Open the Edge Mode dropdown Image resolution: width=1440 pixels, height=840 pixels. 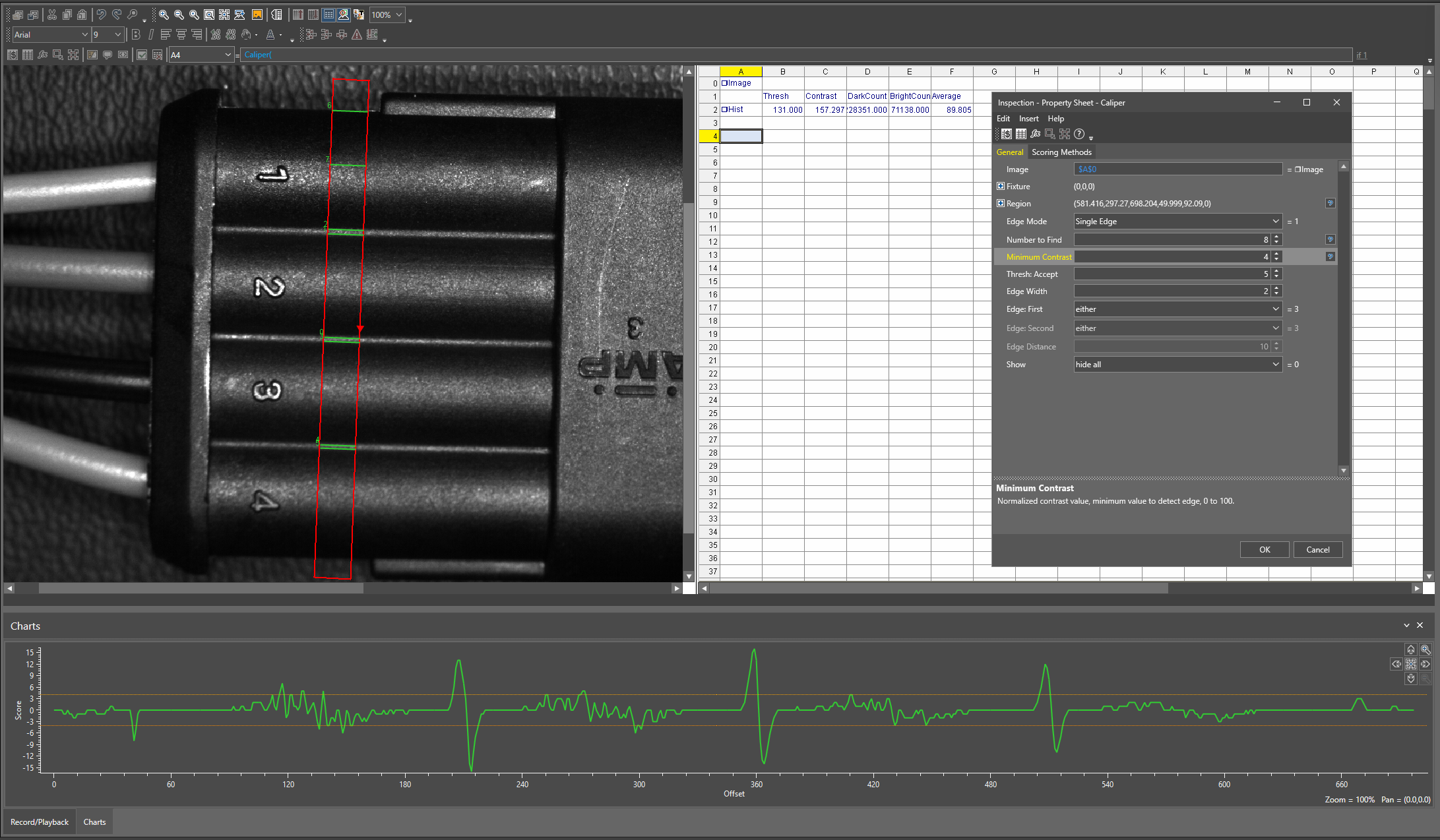1276,222
